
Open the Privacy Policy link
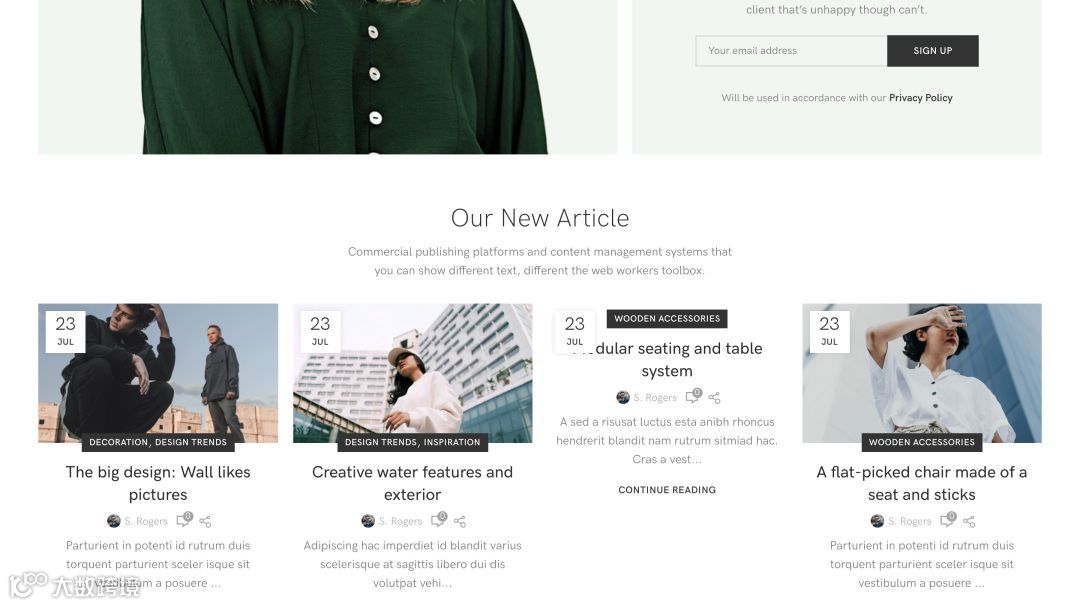(920, 98)
